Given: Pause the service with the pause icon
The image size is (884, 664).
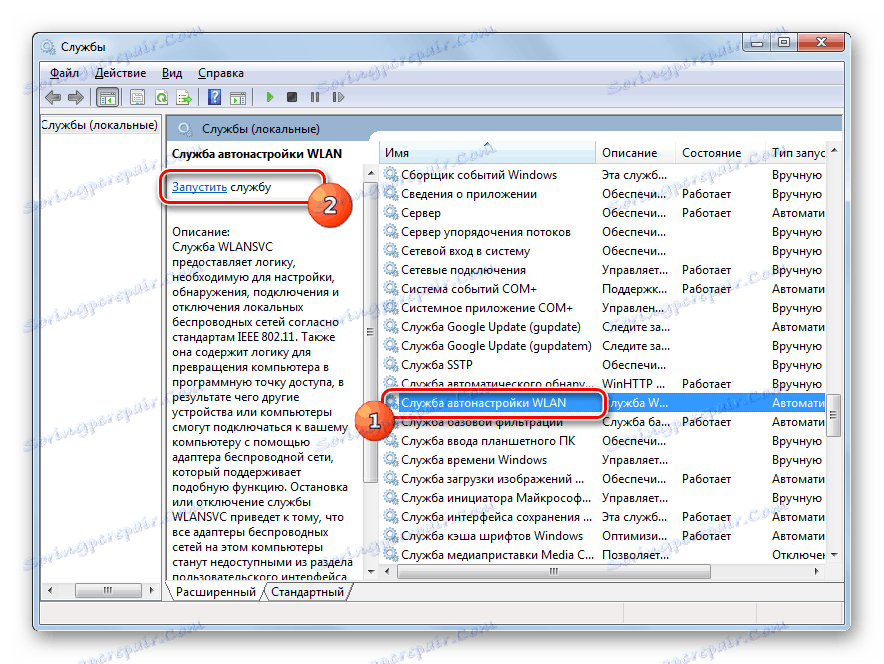Looking at the screenshot, I should (315, 98).
